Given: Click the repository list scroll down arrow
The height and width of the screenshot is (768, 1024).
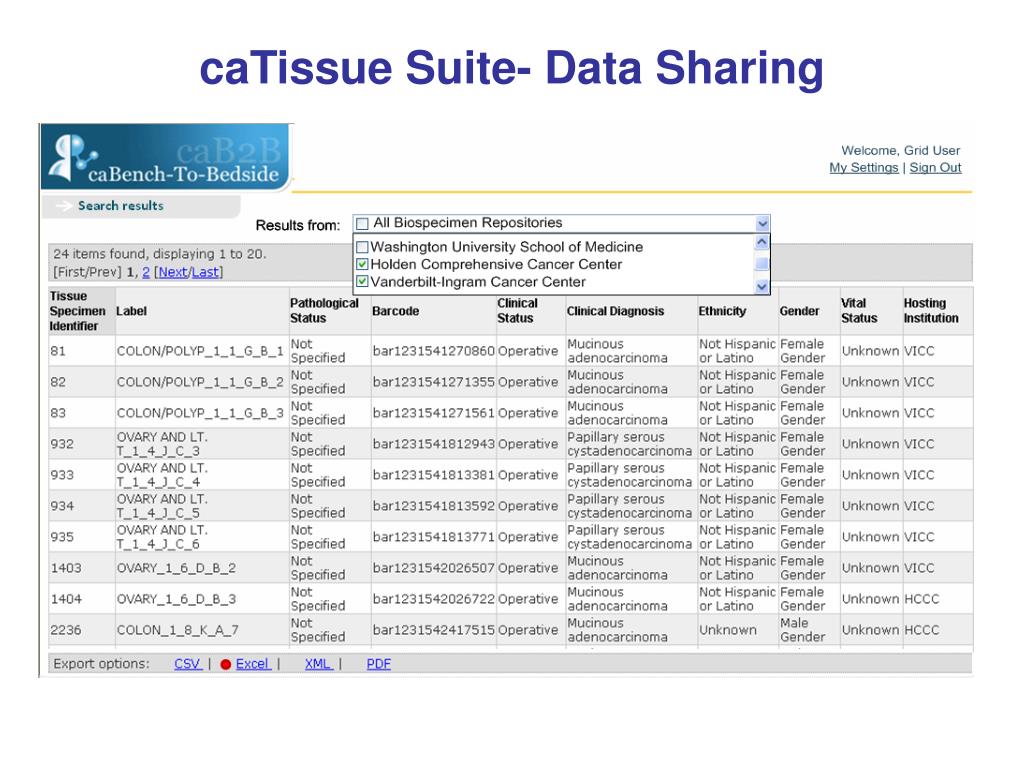Looking at the screenshot, I should (761, 286).
